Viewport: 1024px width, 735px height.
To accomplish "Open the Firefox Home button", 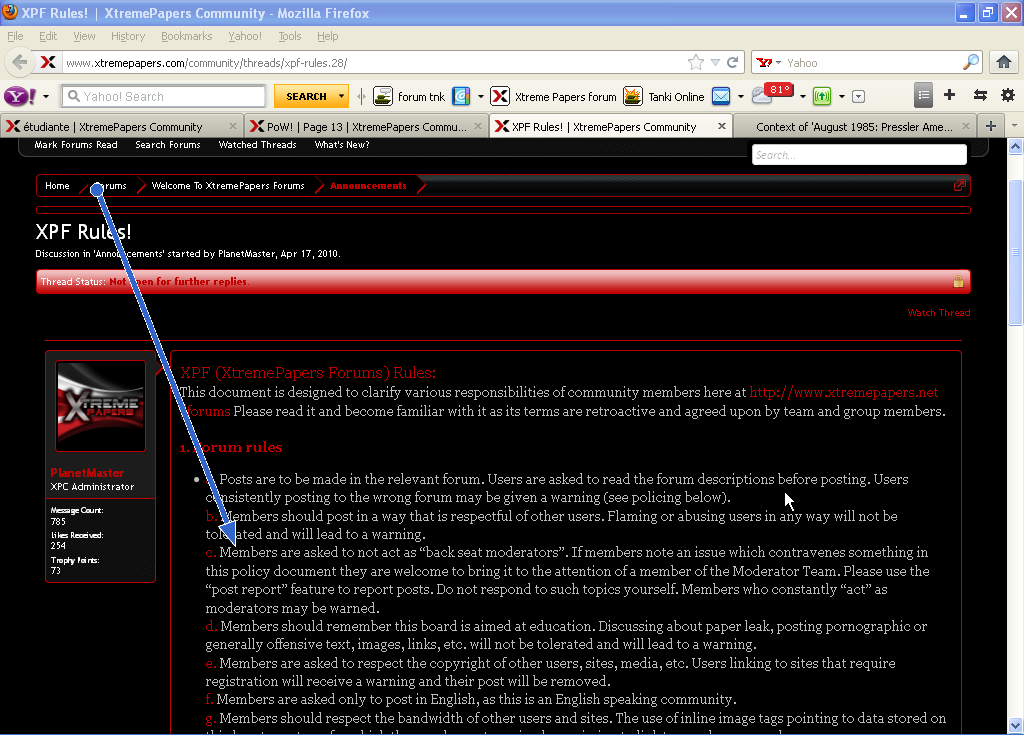I will 1004,63.
